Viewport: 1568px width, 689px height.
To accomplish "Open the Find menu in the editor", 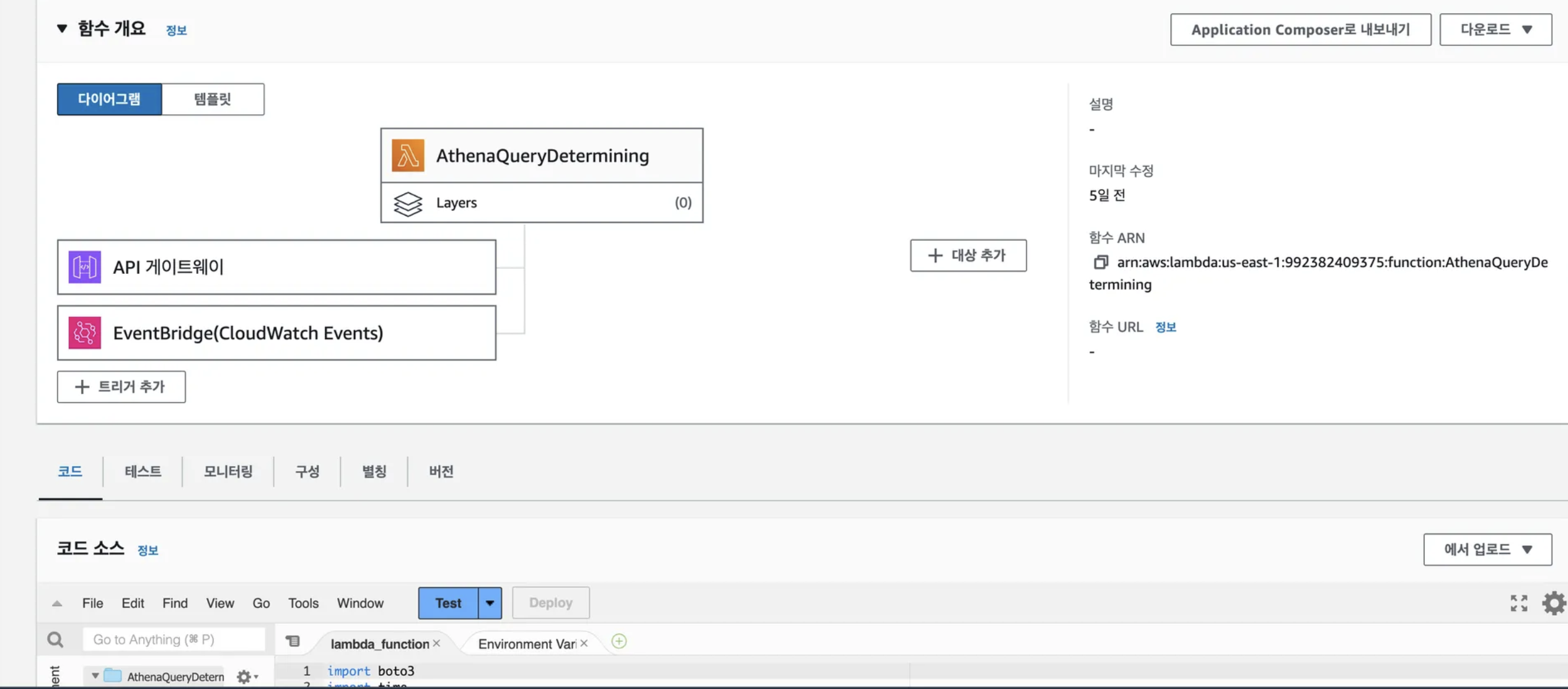I will coord(175,603).
